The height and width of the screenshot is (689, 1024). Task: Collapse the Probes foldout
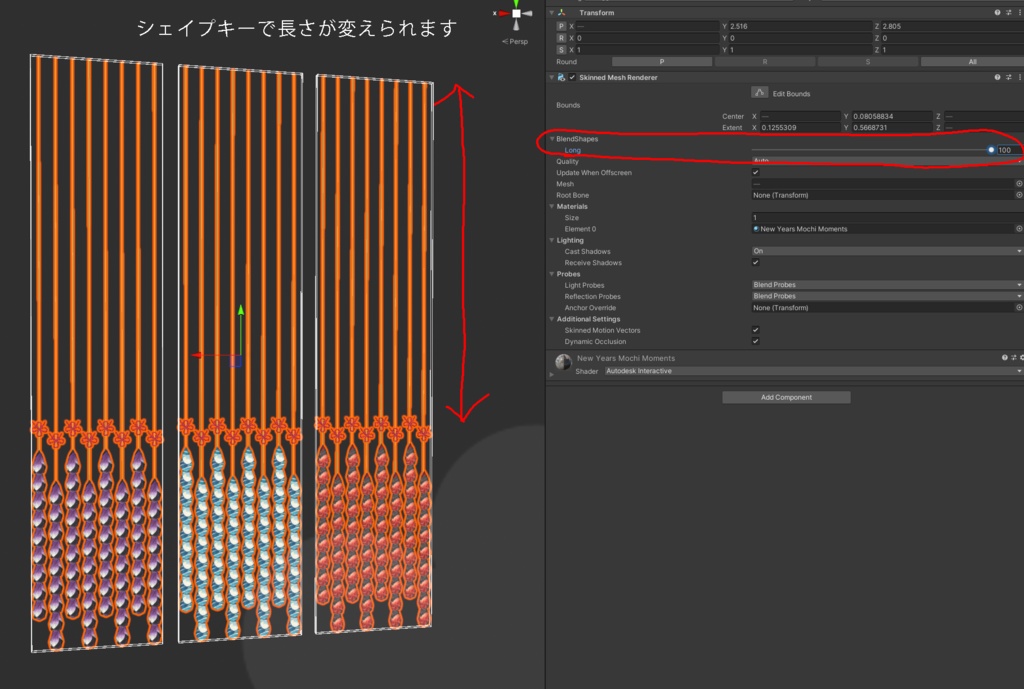click(552, 274)
